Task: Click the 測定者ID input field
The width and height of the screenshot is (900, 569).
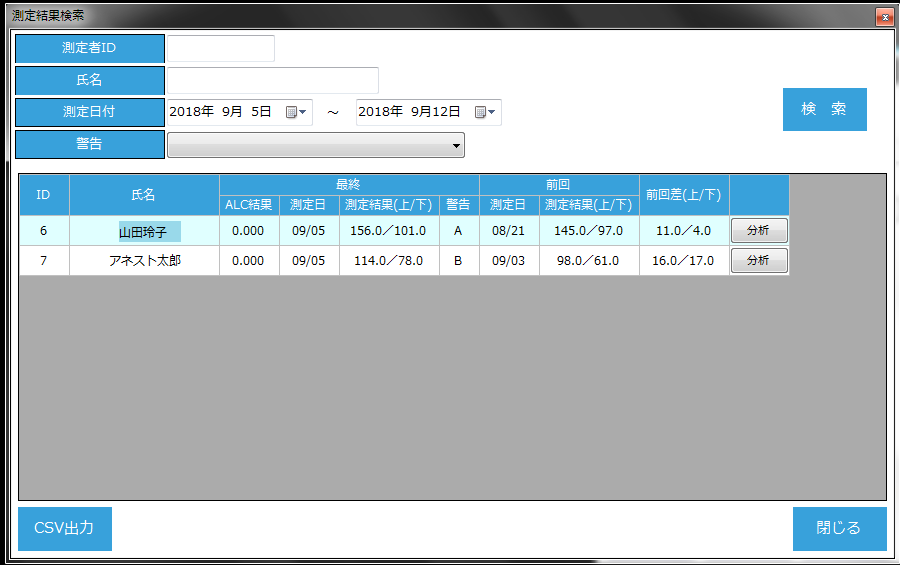Action: click(220, 49)
